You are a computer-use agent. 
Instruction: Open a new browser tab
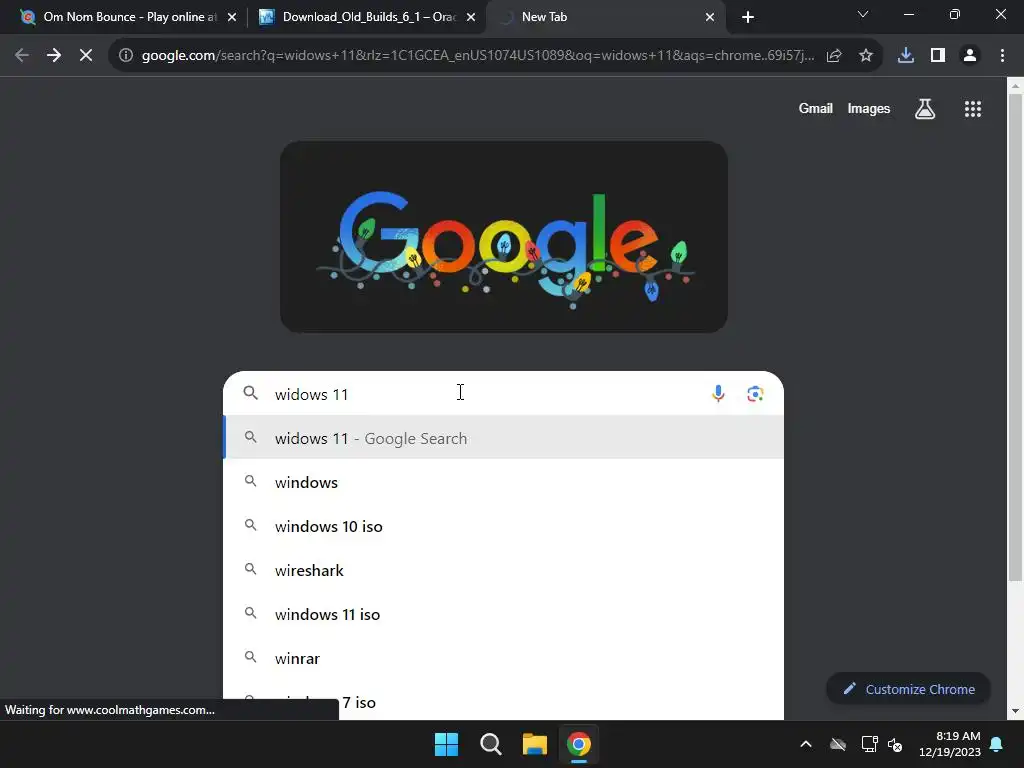click(748, 17)
